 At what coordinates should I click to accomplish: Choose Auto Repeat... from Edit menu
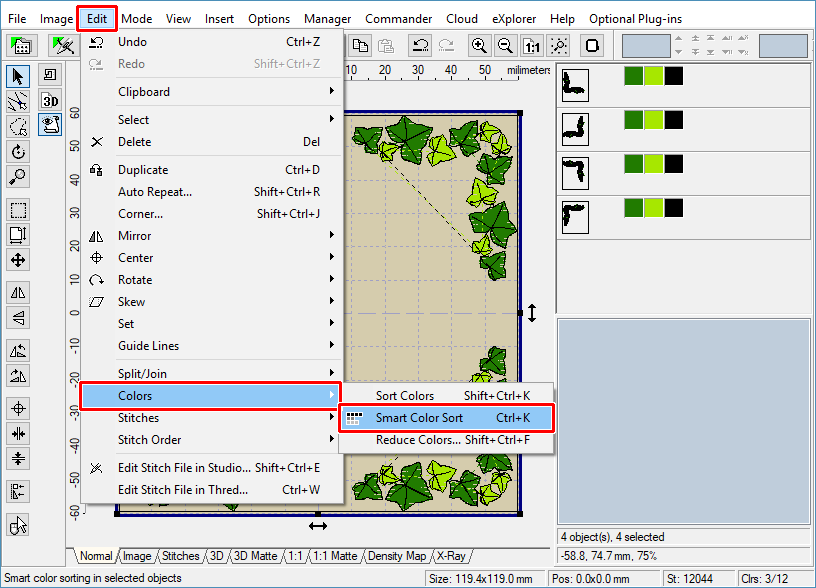tap(212, 191)
